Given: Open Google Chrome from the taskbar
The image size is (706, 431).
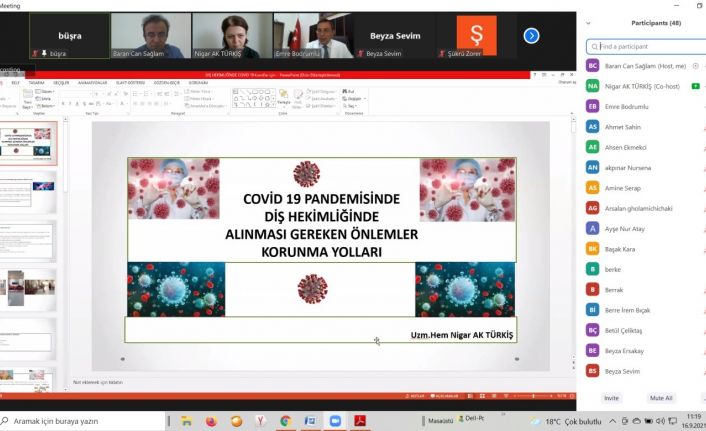Looking at the screenshot, I should tap(285, 421).
